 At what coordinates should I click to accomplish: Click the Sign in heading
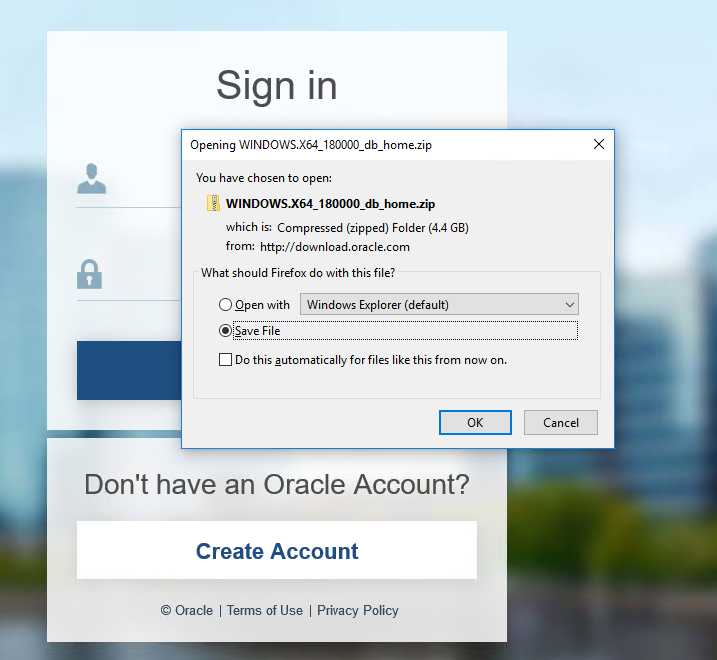tap(277, 86)
